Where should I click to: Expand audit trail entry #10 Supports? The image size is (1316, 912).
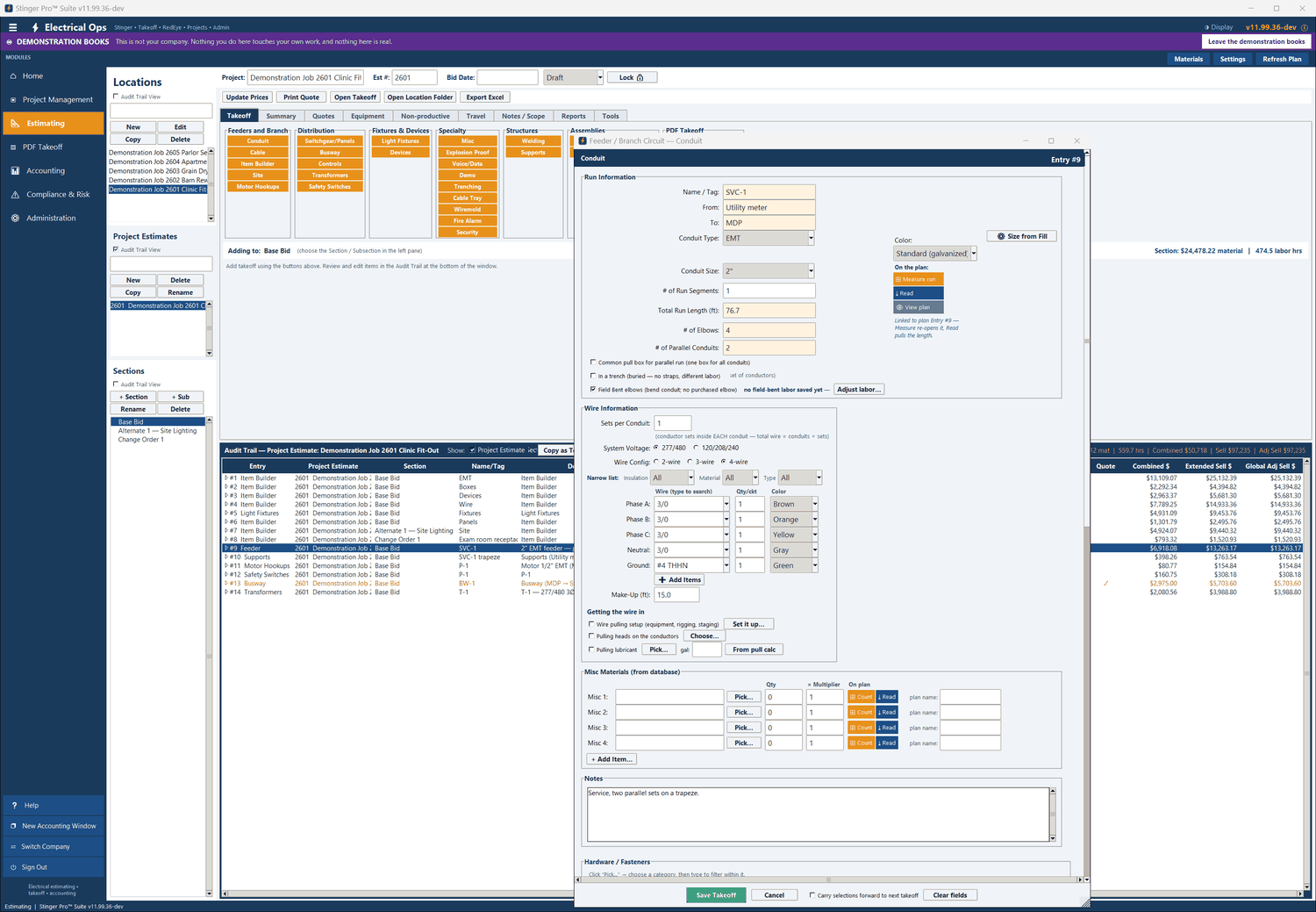(226, 557)
